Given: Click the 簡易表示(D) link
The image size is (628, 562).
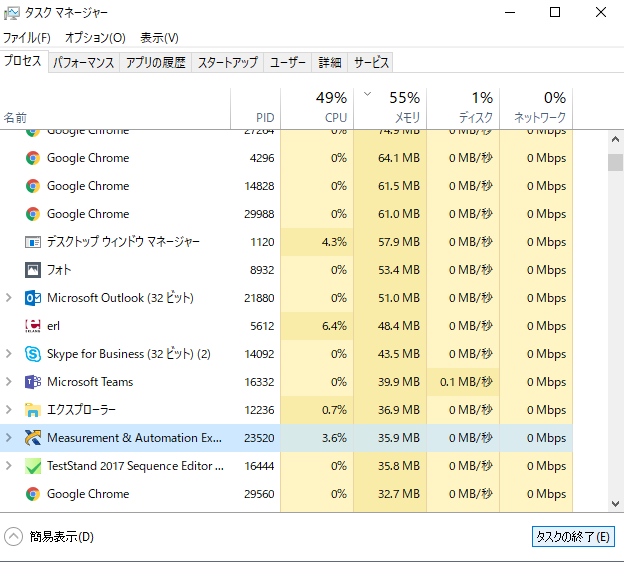Looking at the screenshot, I should 61,536.
